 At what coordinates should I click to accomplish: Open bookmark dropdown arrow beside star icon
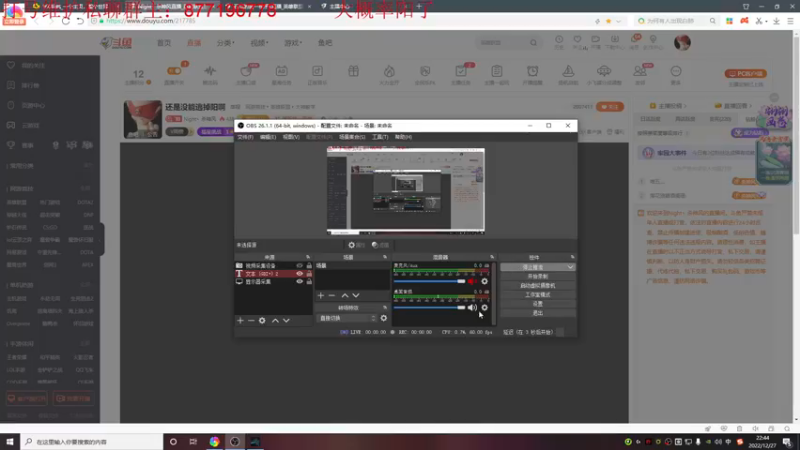(x=618, y=21)
